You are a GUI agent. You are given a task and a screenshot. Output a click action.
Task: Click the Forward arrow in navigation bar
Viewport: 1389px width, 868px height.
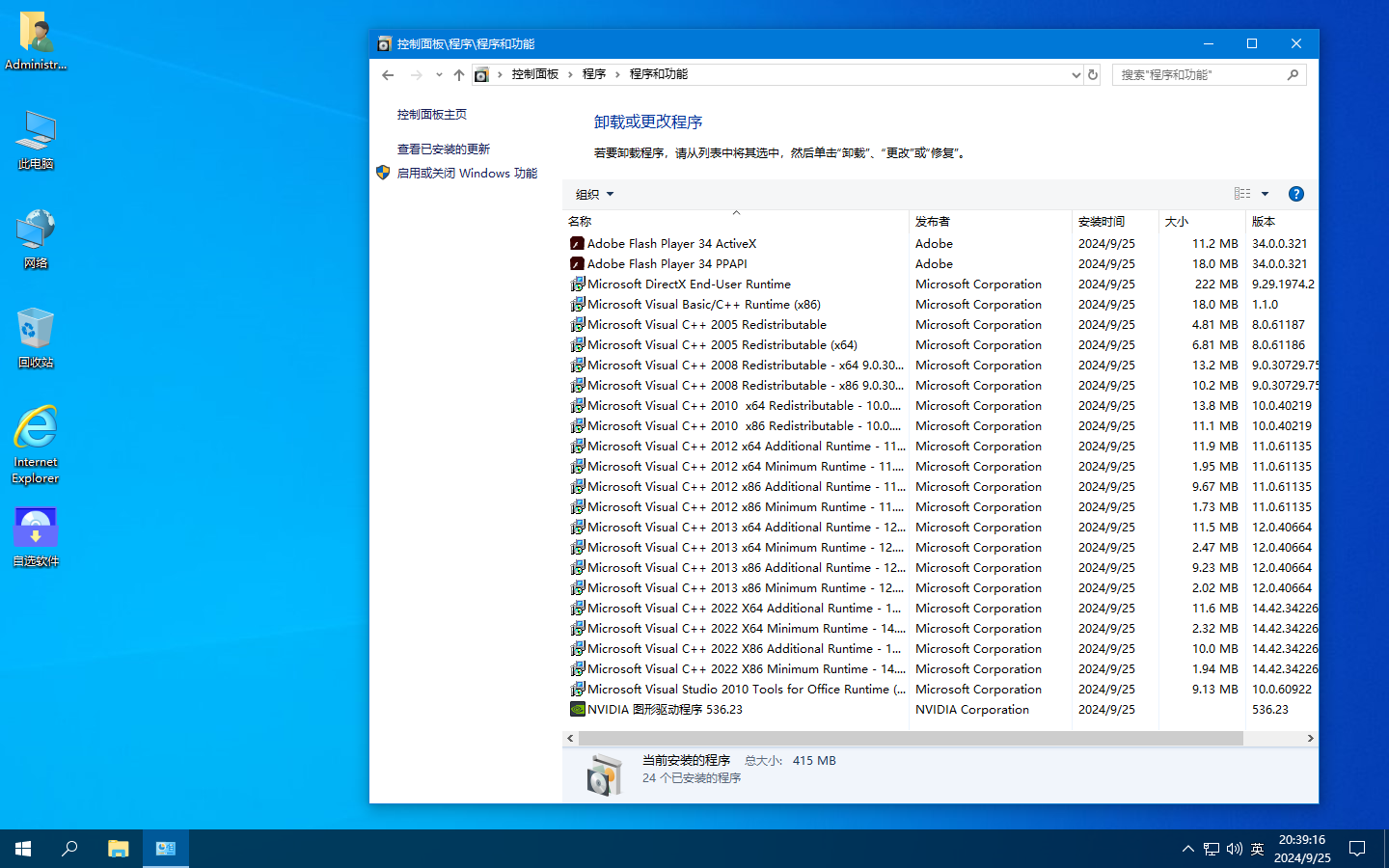(416, 74)
